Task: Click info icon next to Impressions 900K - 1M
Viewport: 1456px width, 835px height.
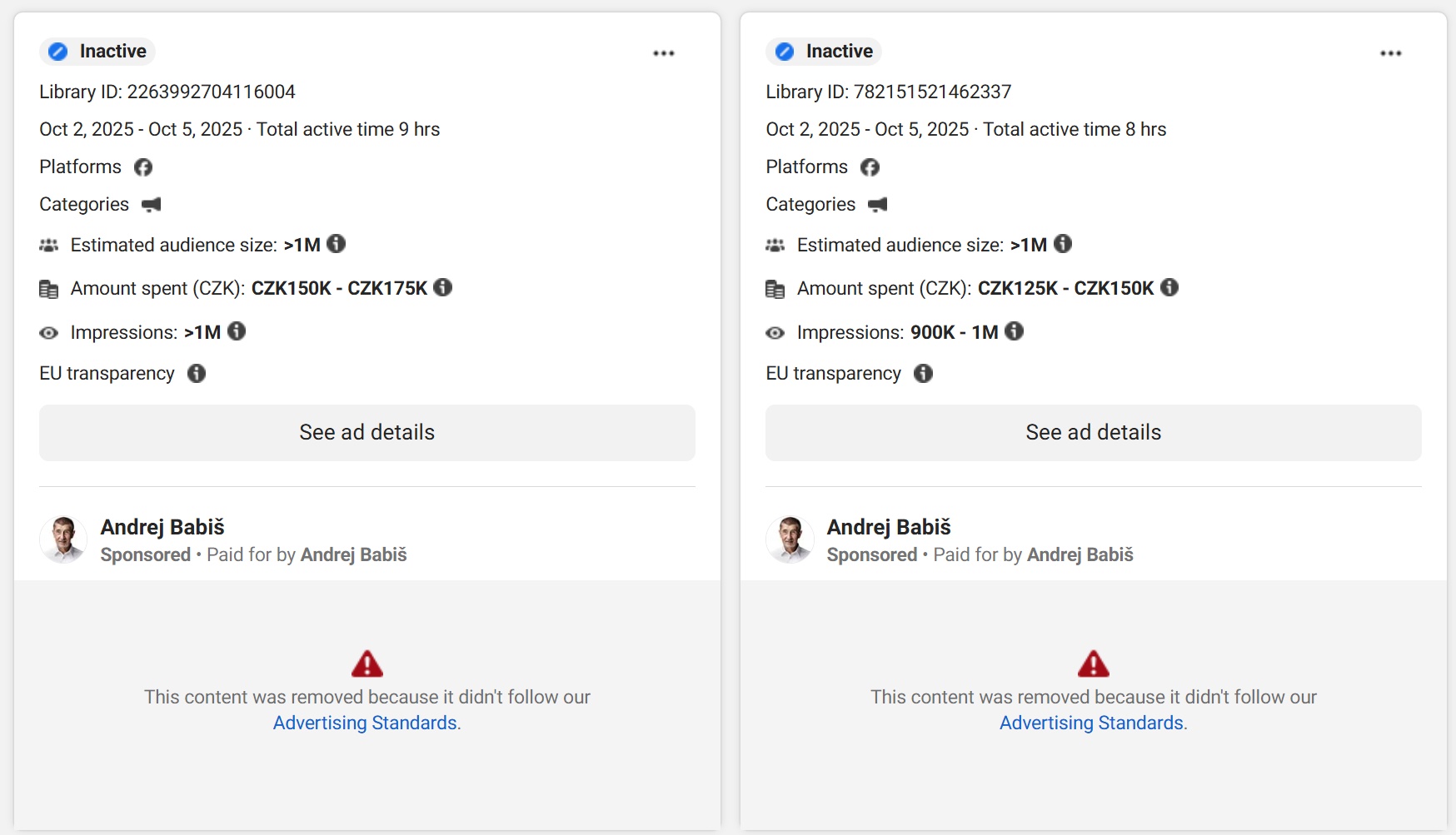Action: [1014, 331]
